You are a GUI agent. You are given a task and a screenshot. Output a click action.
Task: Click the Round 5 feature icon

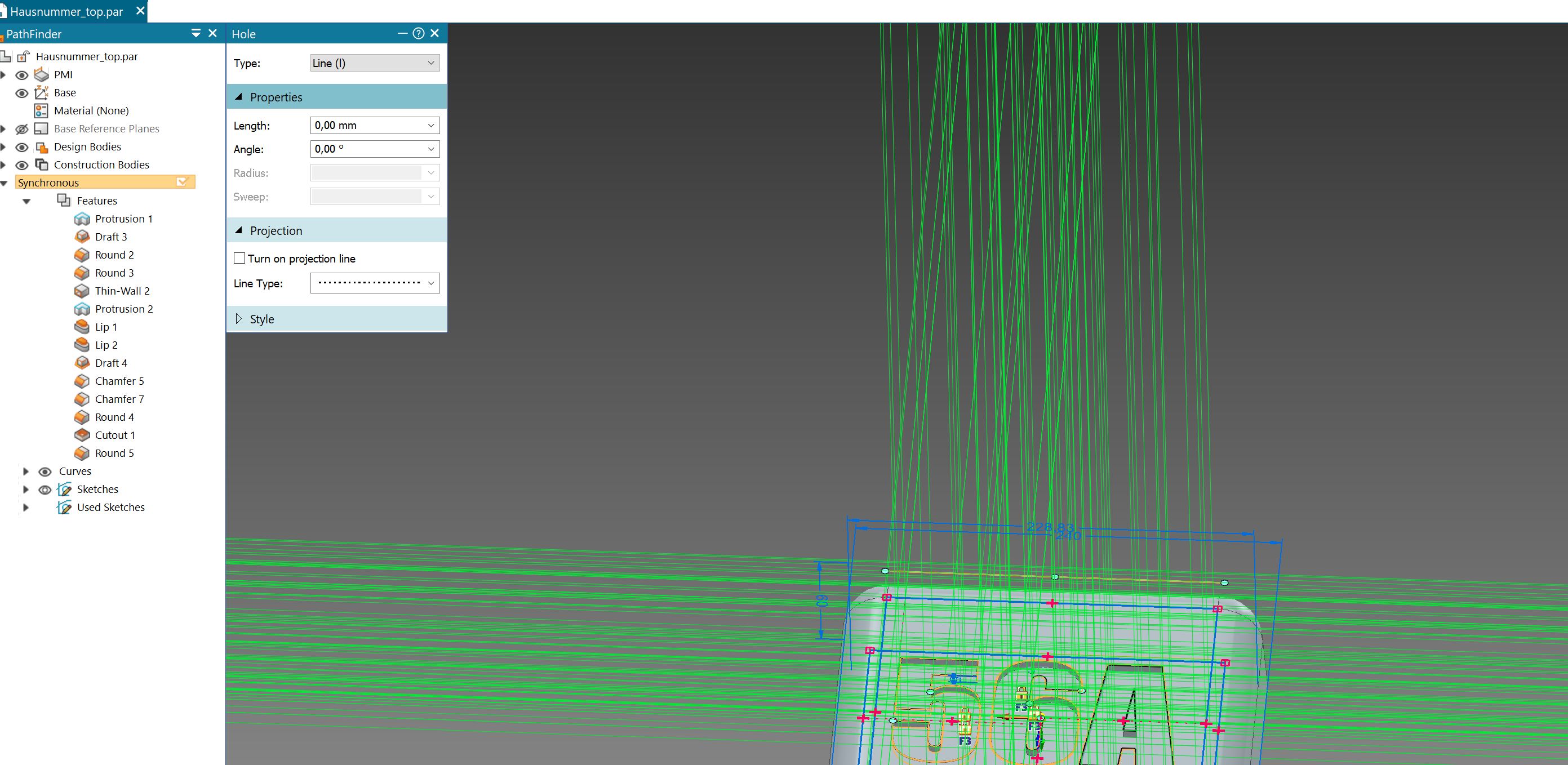point(82,453)
